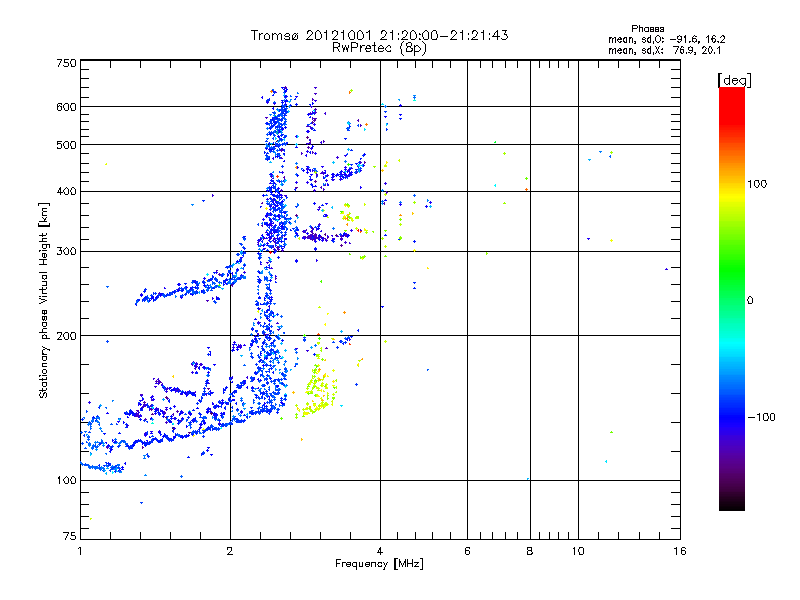The width and height of the screenshot is (800, 600).
Task: Click the x-axis tick label '2'
Action: [x=230, y=551]
